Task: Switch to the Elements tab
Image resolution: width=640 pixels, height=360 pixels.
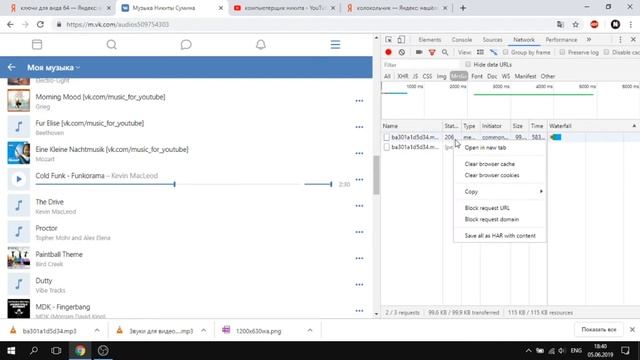Action: point(429,40)
